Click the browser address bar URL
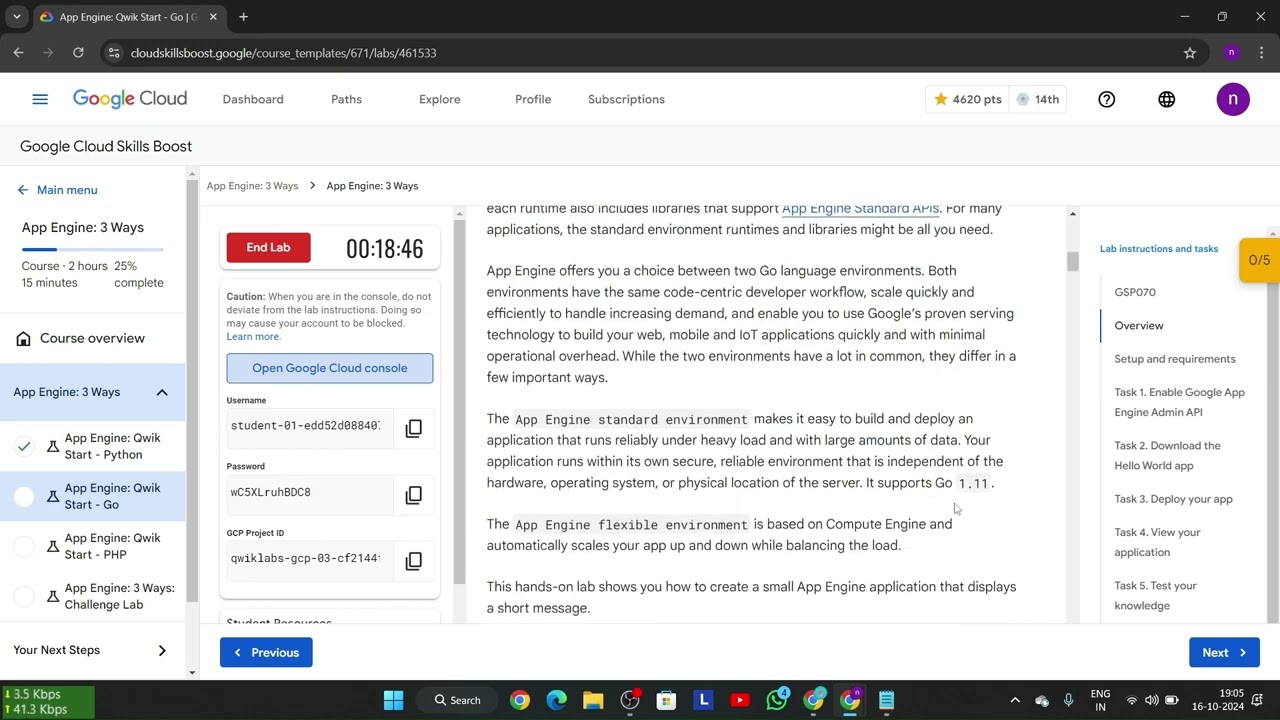Image resolution: width=1280 pixels, height=720 pixels. 283,53
